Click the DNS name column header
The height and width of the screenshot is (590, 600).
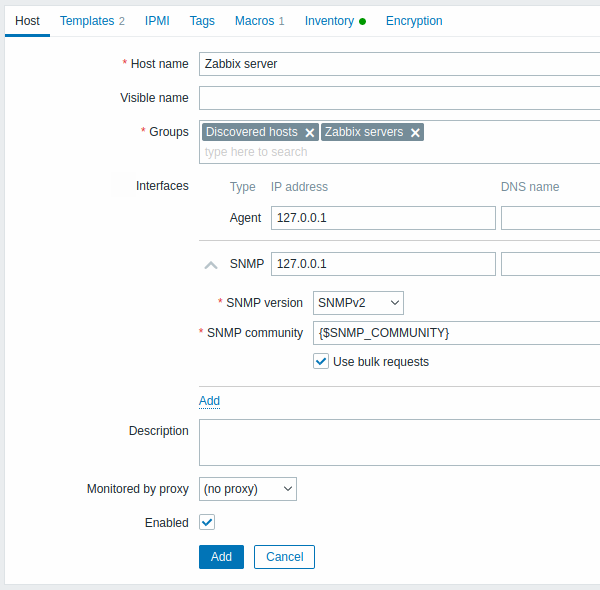(530, 187)
